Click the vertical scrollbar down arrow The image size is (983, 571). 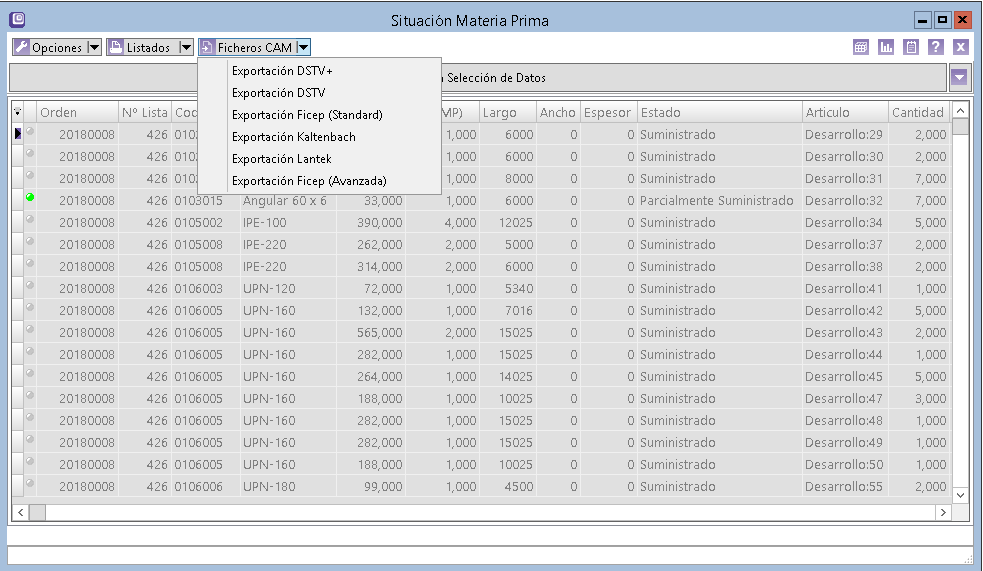tap(960, 494)
